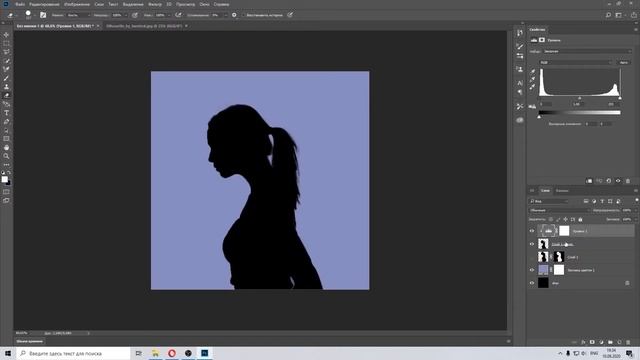640x360 pixels.
Task: Click Photoshop icon on Windows taskbar
Action: 204,353
